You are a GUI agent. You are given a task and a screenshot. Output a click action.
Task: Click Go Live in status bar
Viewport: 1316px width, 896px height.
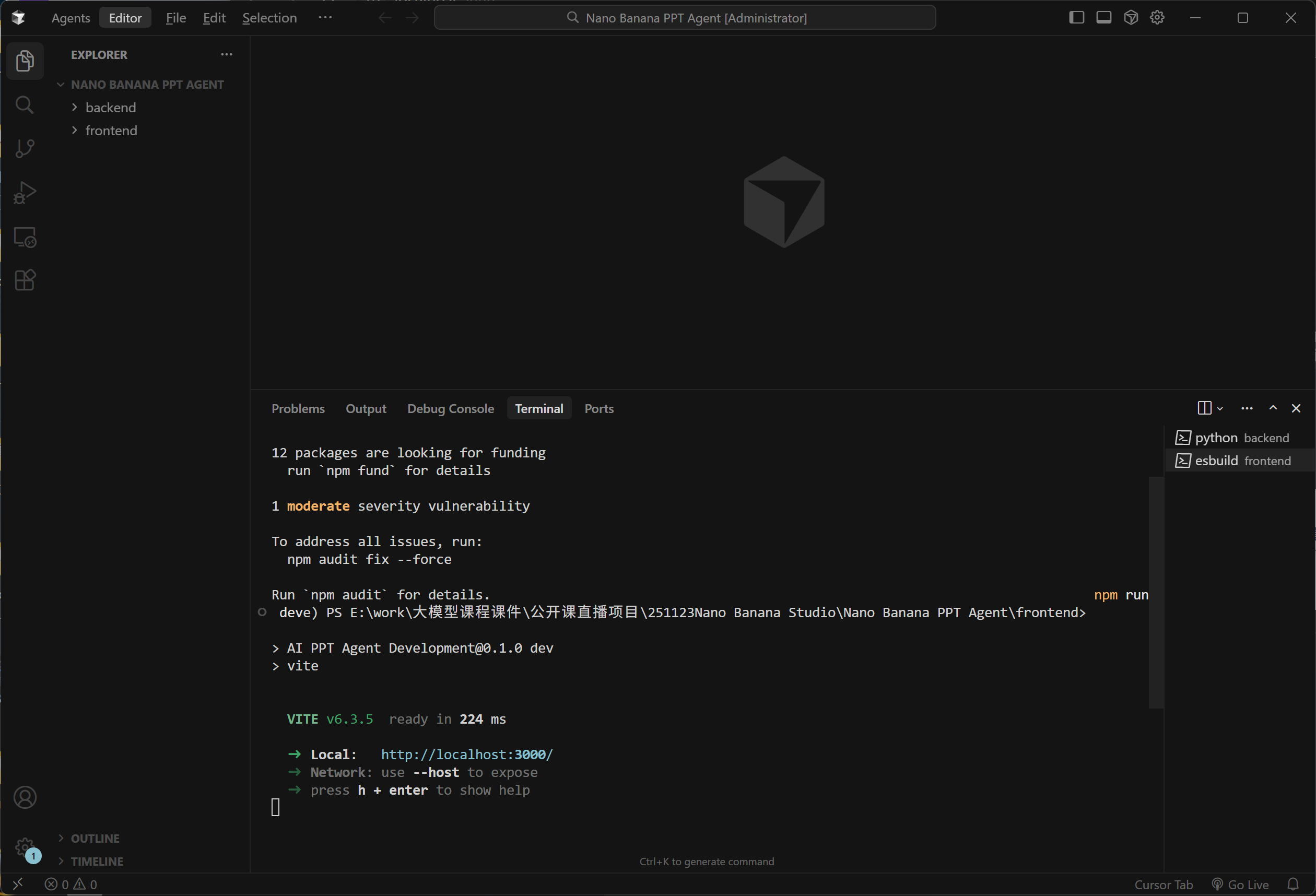click(x=1240, y=884)
